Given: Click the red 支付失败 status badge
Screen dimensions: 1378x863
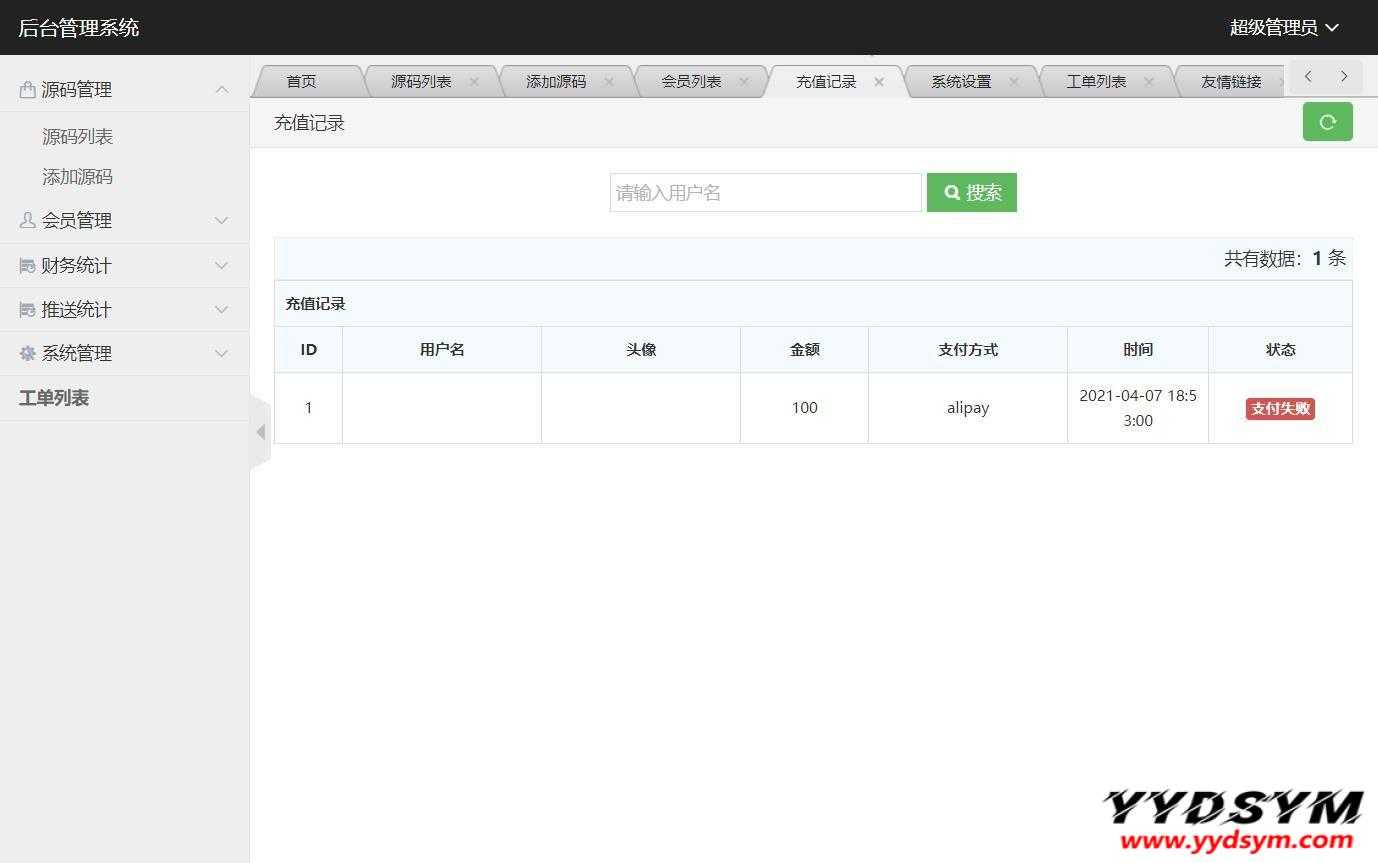Looking at the screenshot, I should click(1280, 408).
